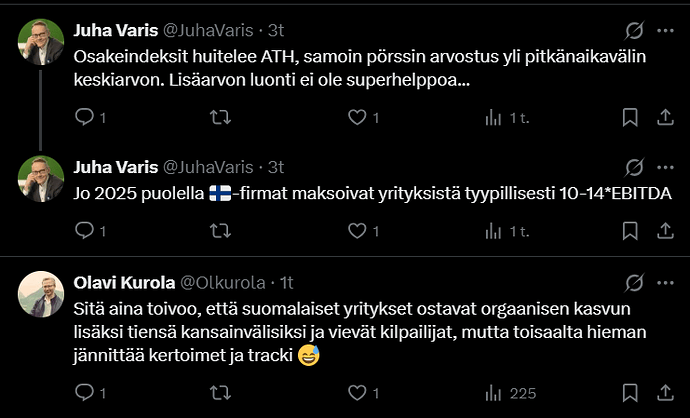Like the first Juha Varis tweet
This screenshot has height=418, width=690.
(363, 117)
